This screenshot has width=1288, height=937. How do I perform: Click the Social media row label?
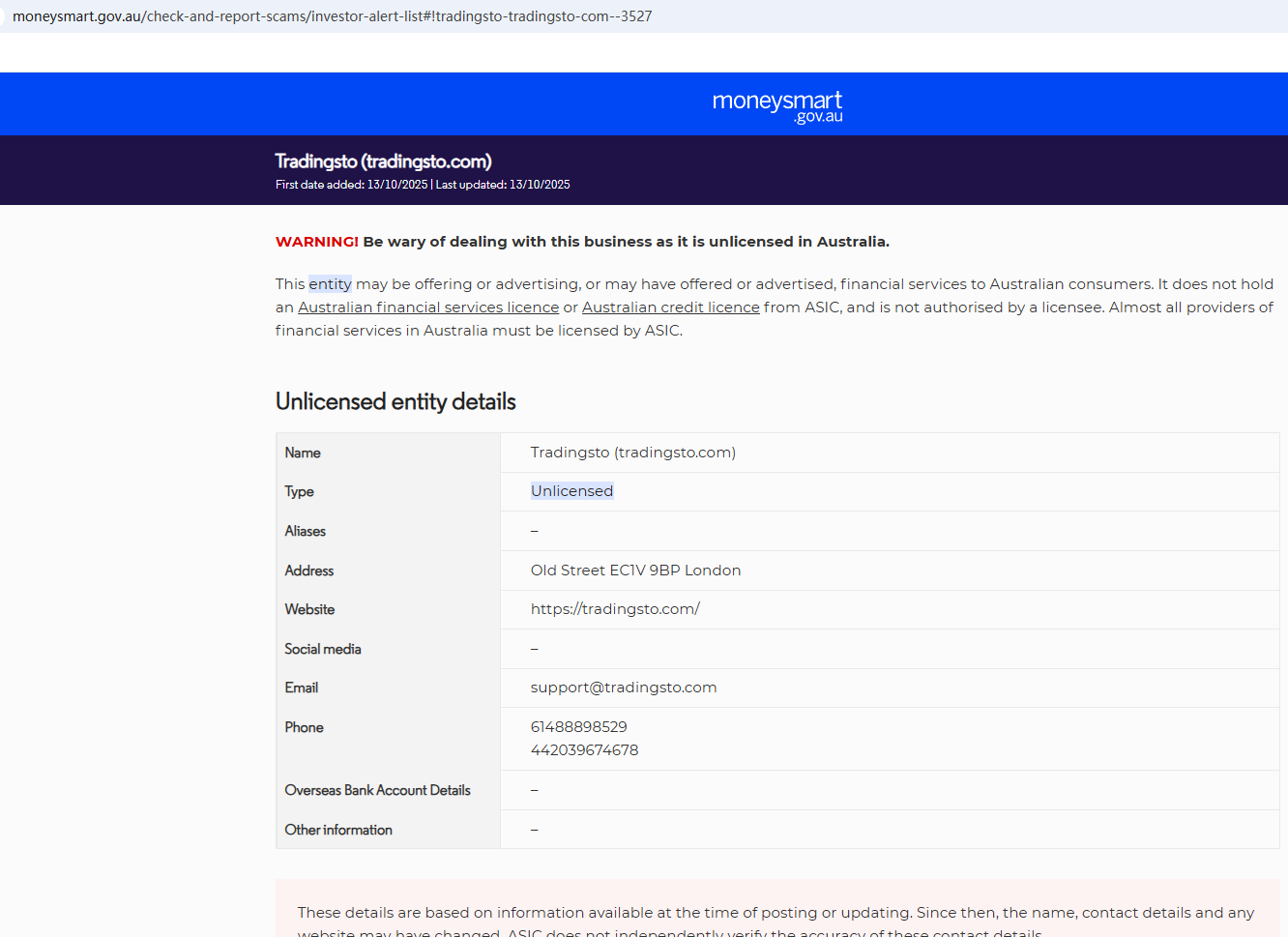coord(323,649)
